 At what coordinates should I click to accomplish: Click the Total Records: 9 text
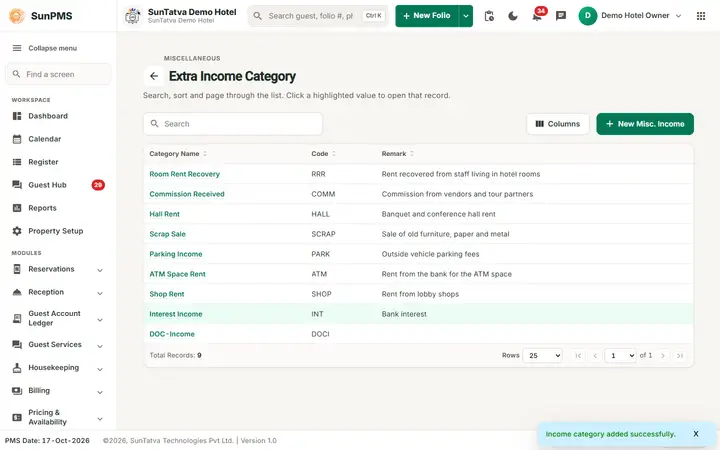point(175,355)
